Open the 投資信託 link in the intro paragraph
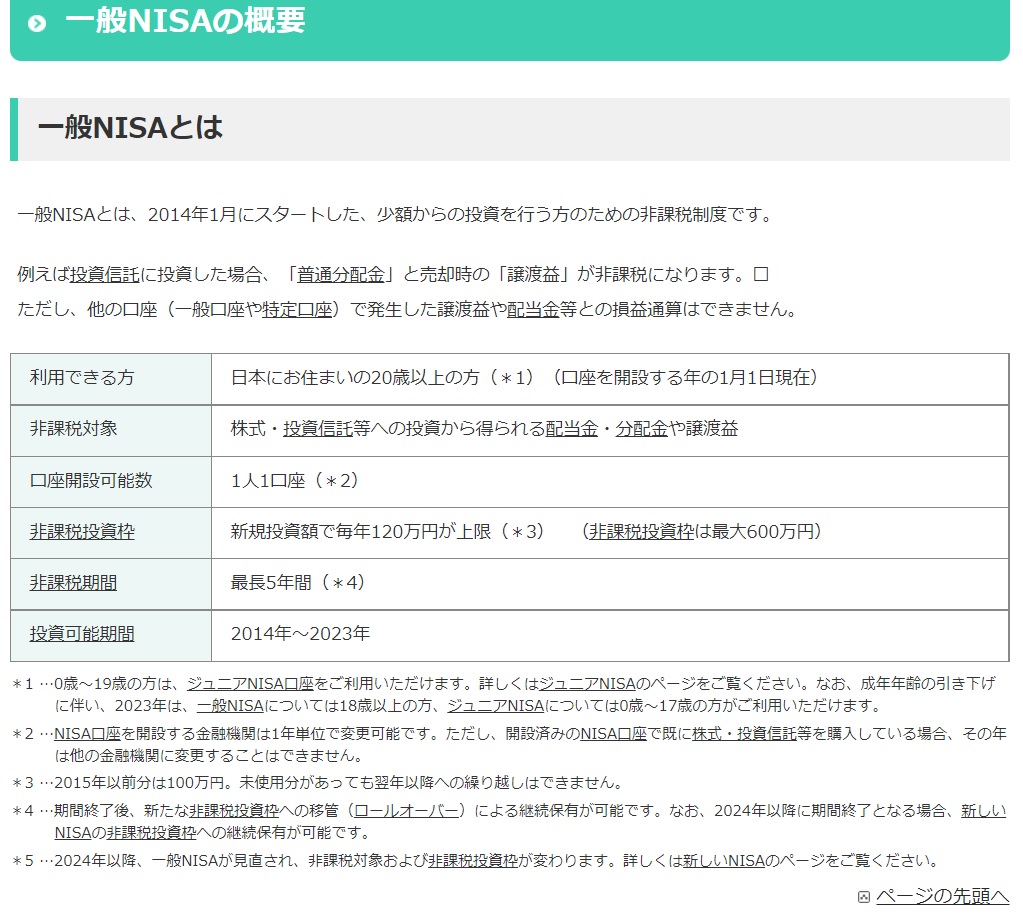1023x915 pixels. [x=104, y=275]
